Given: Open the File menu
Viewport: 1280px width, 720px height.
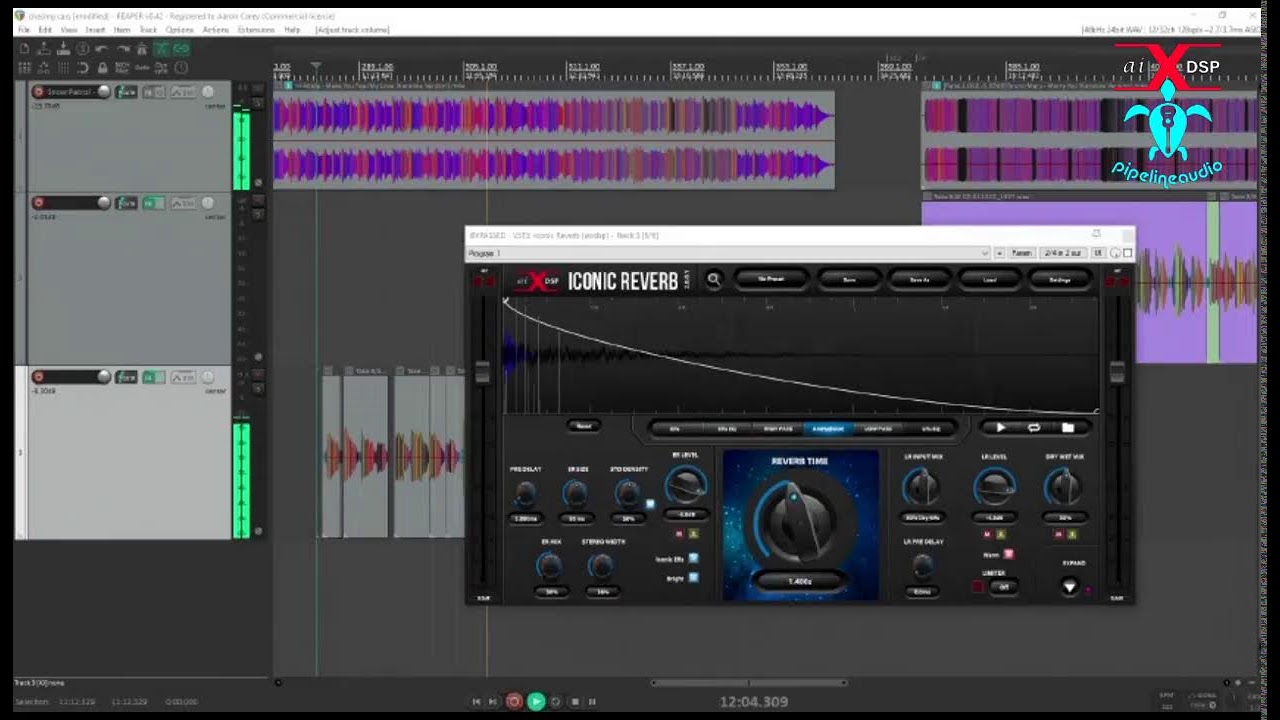Looking at the screenshot, I should [x=24, y=30].
